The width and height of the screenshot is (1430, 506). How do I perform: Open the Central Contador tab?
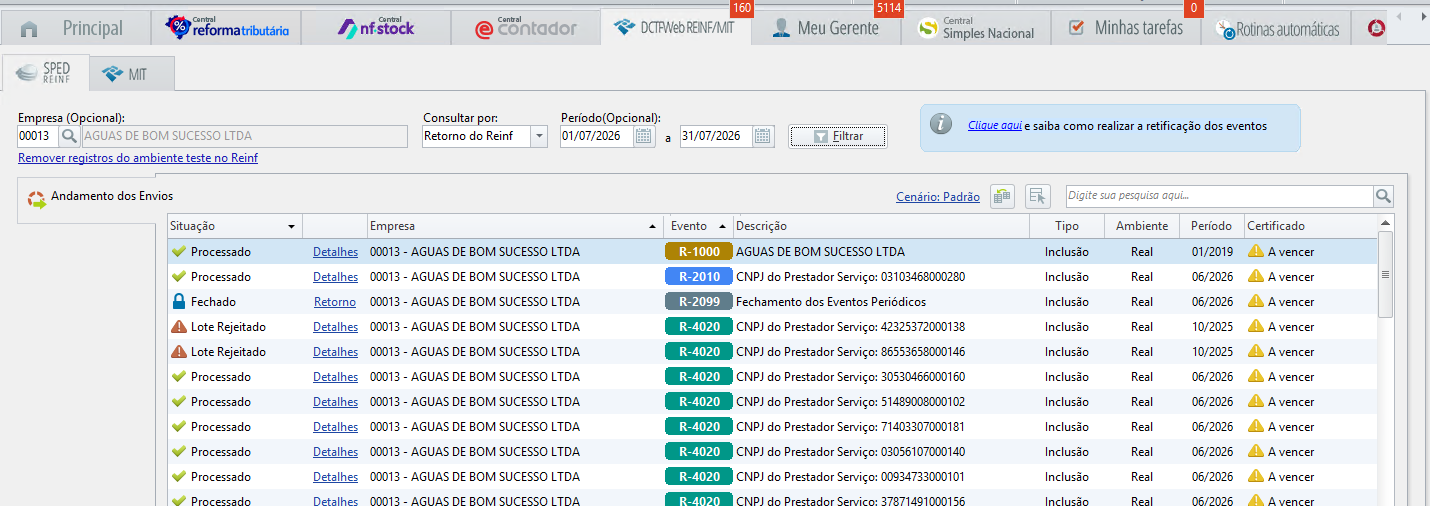click(x=526, y=28)
